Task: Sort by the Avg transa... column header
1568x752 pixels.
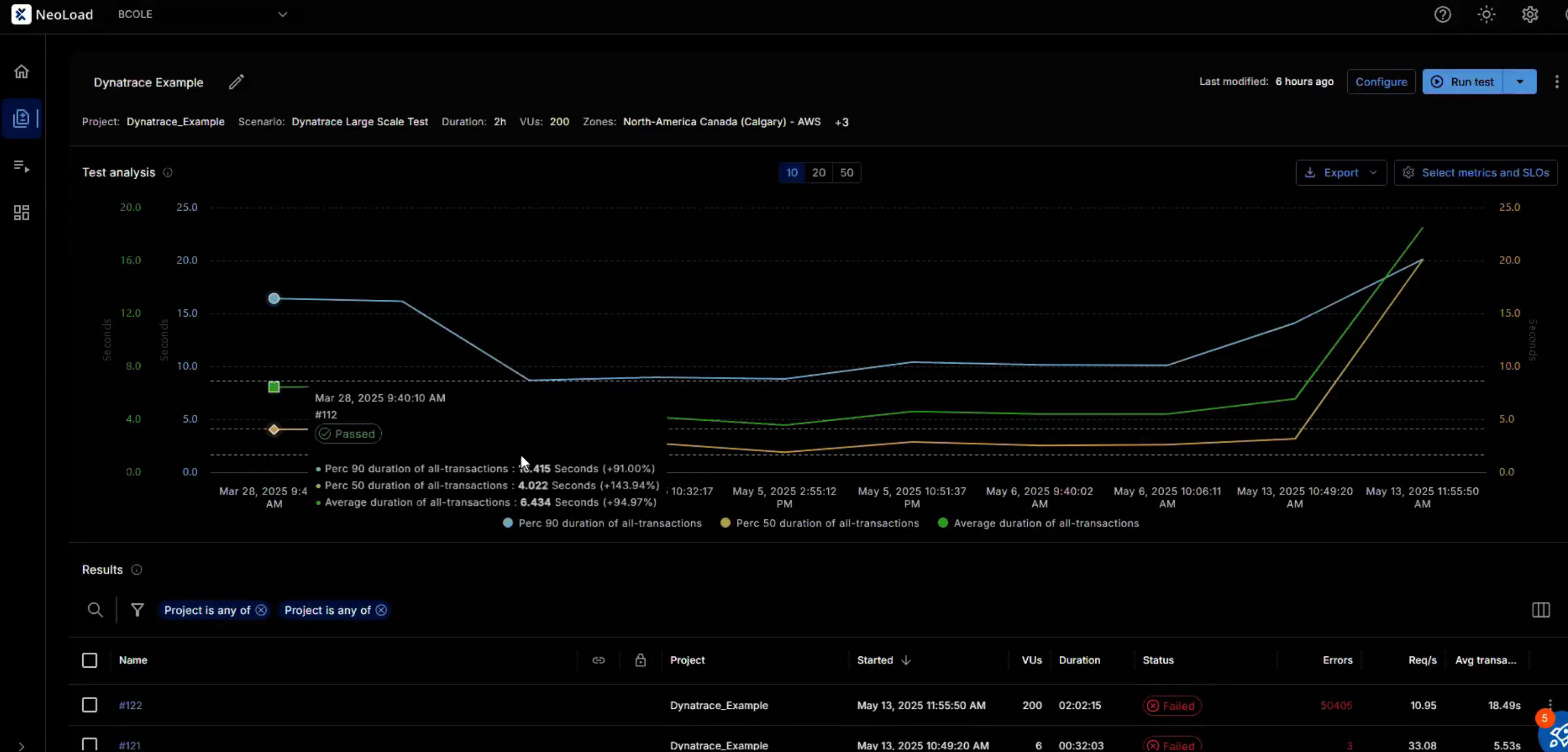Action: pyautogui.click(x=1485, y=661)
